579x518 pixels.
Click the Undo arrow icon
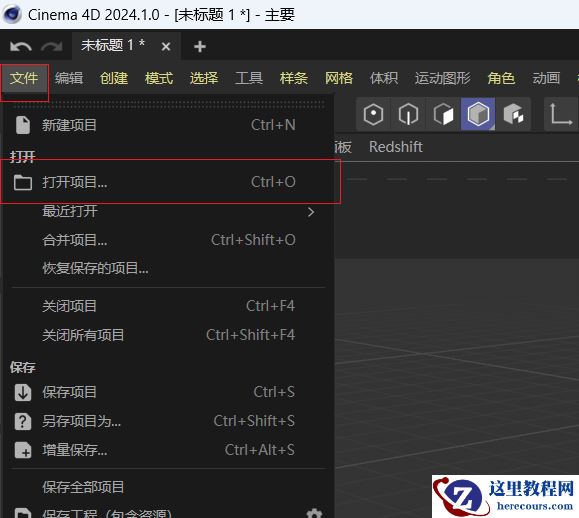point(21,47)
